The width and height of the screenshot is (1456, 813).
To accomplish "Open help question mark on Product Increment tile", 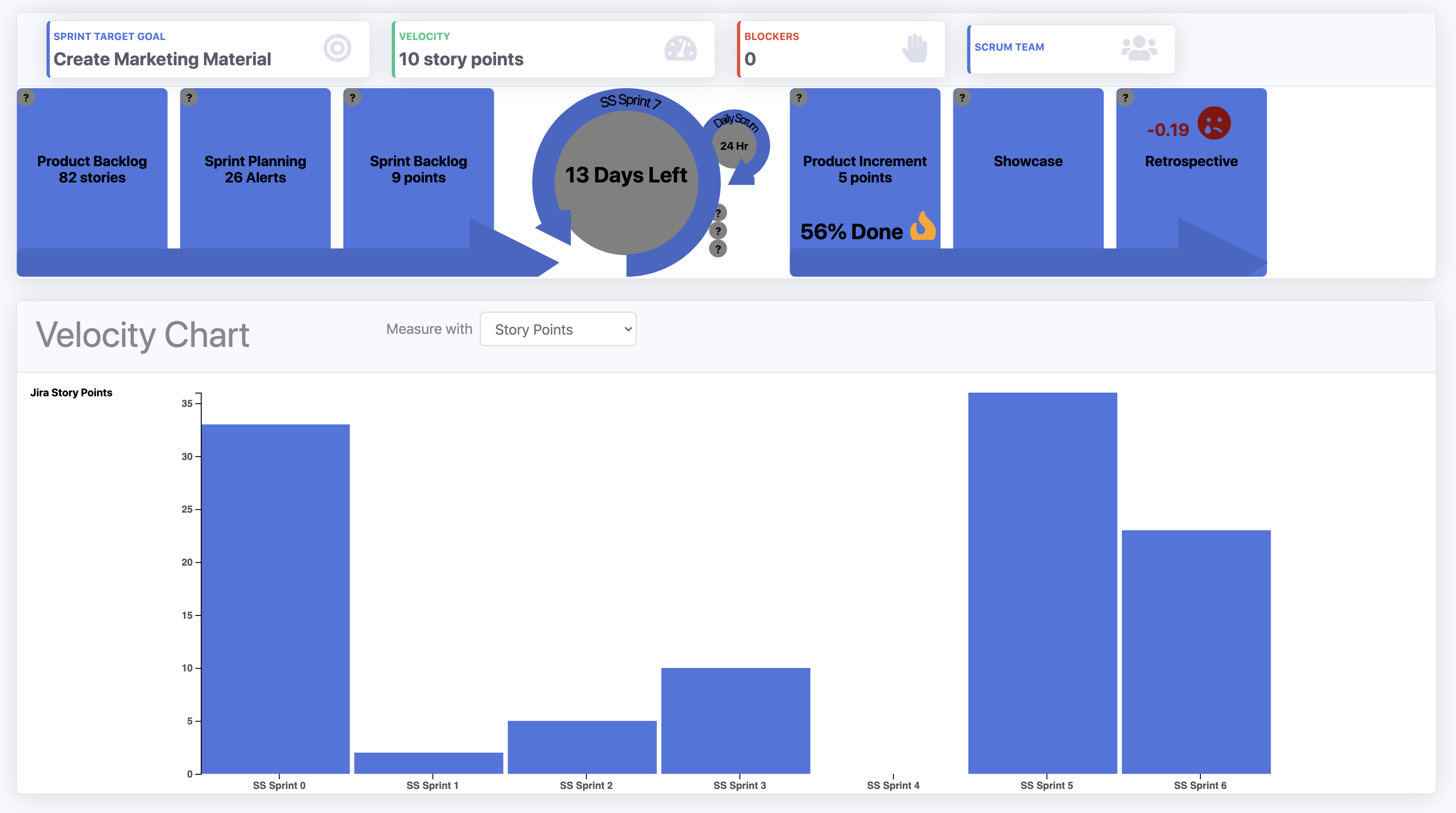I will (799, 97).
